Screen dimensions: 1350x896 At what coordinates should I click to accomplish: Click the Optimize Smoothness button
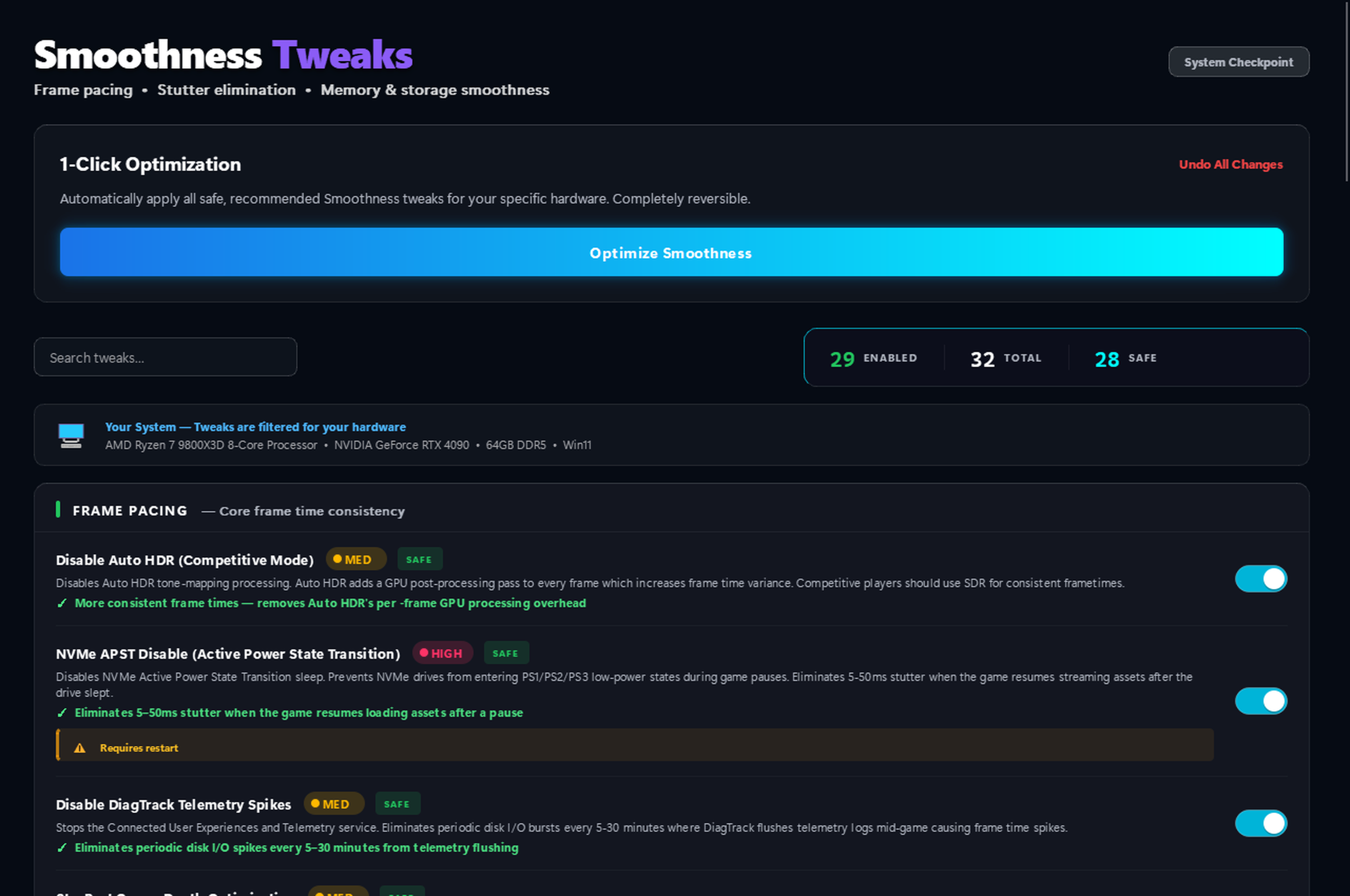(671, 252)
